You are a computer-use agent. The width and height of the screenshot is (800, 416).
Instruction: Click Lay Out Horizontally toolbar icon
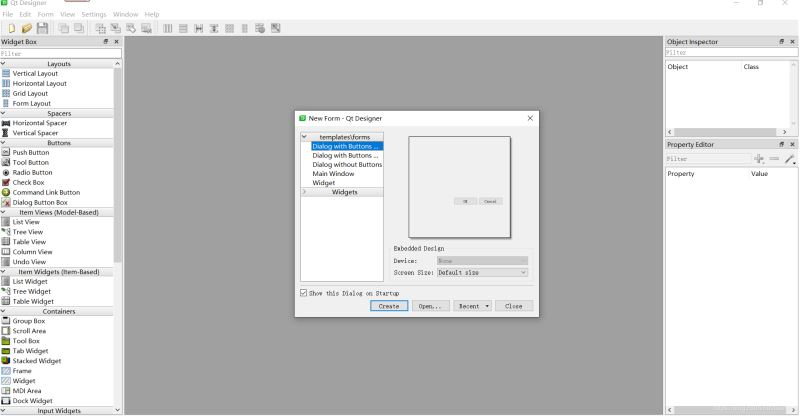point(168,28)
